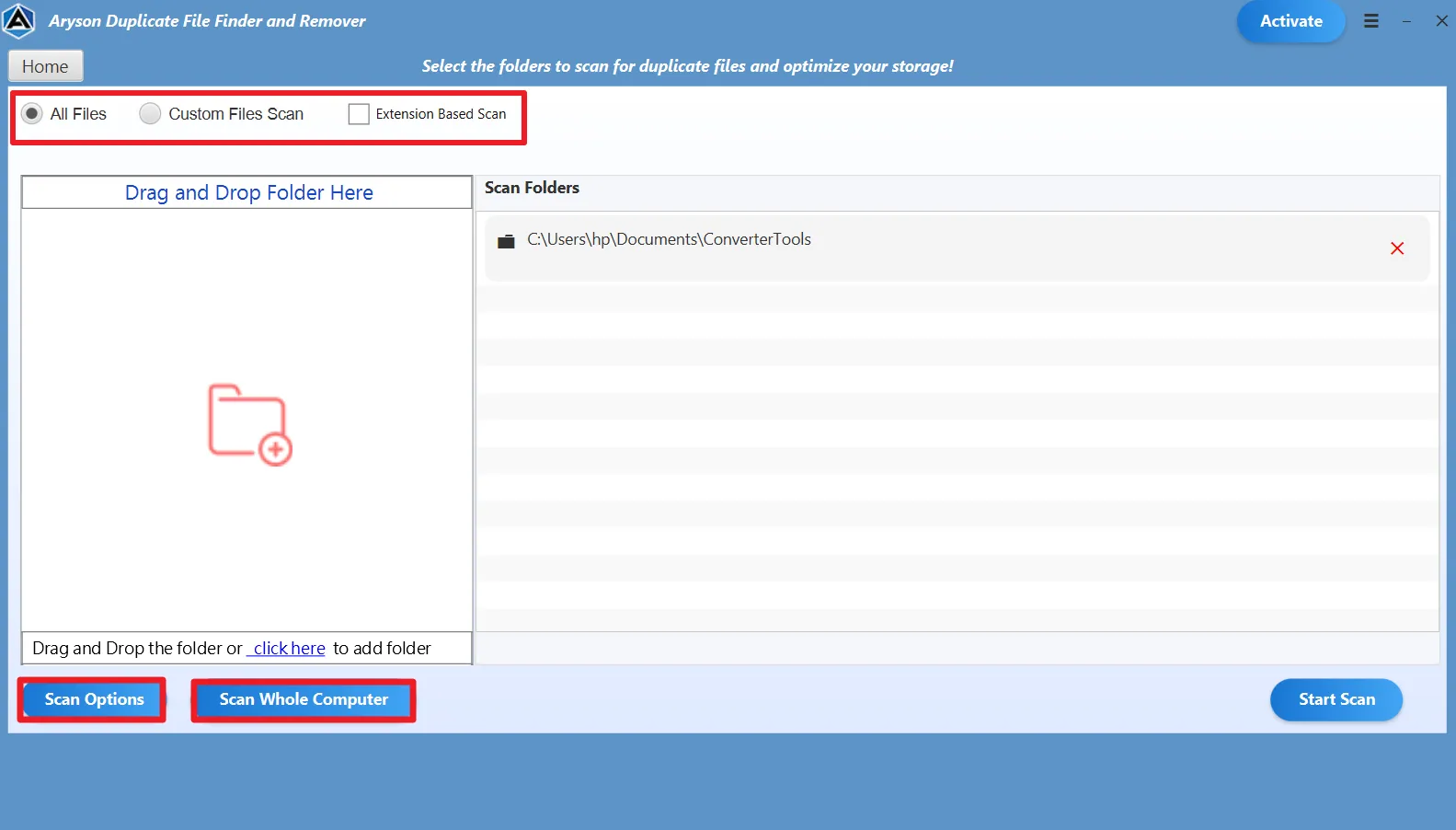
Task: Go to the Home tab
Action: pos(45,66)
